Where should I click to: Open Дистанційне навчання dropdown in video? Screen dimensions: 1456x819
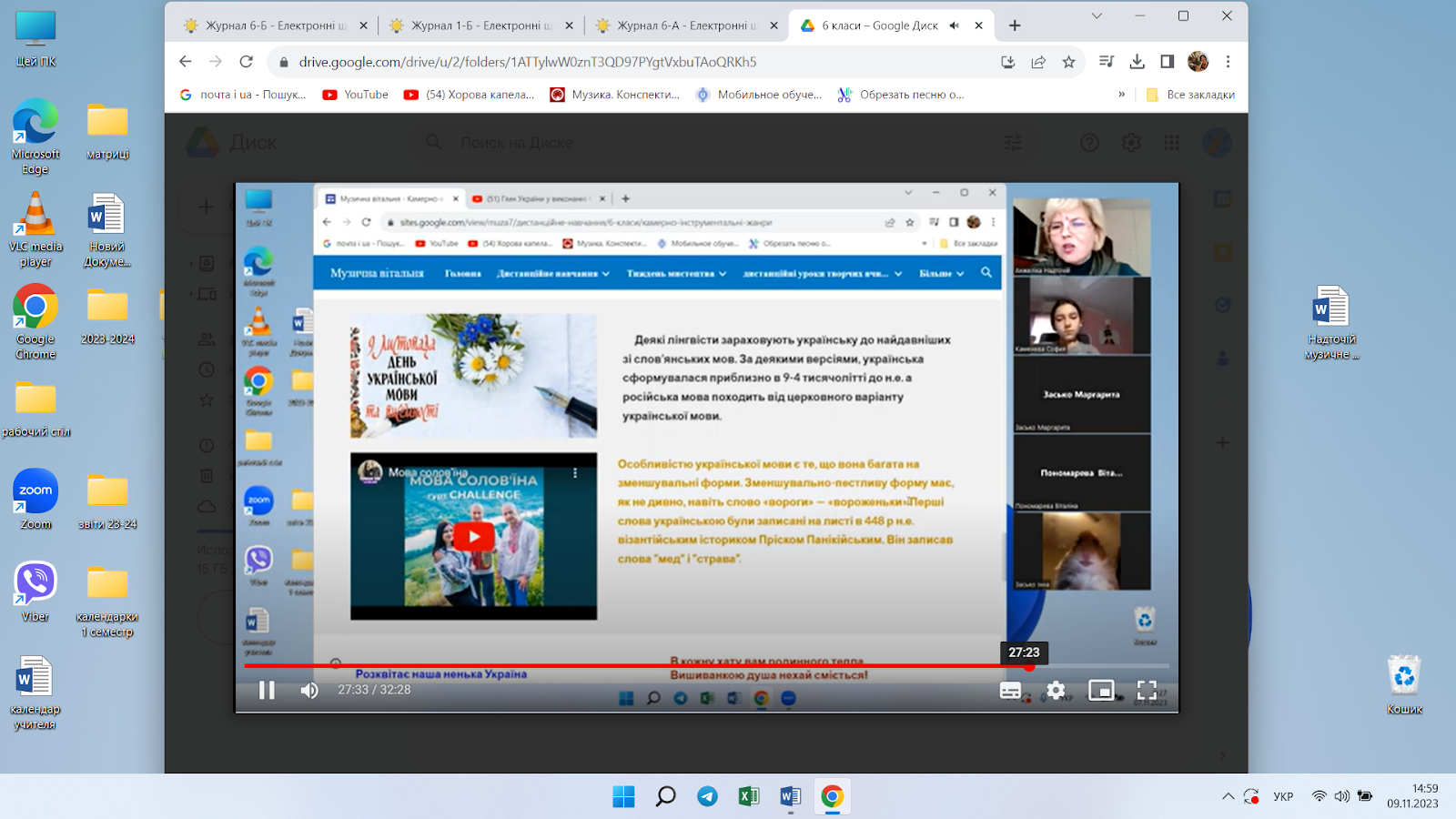pyautogui.click(x=553, y=273)
